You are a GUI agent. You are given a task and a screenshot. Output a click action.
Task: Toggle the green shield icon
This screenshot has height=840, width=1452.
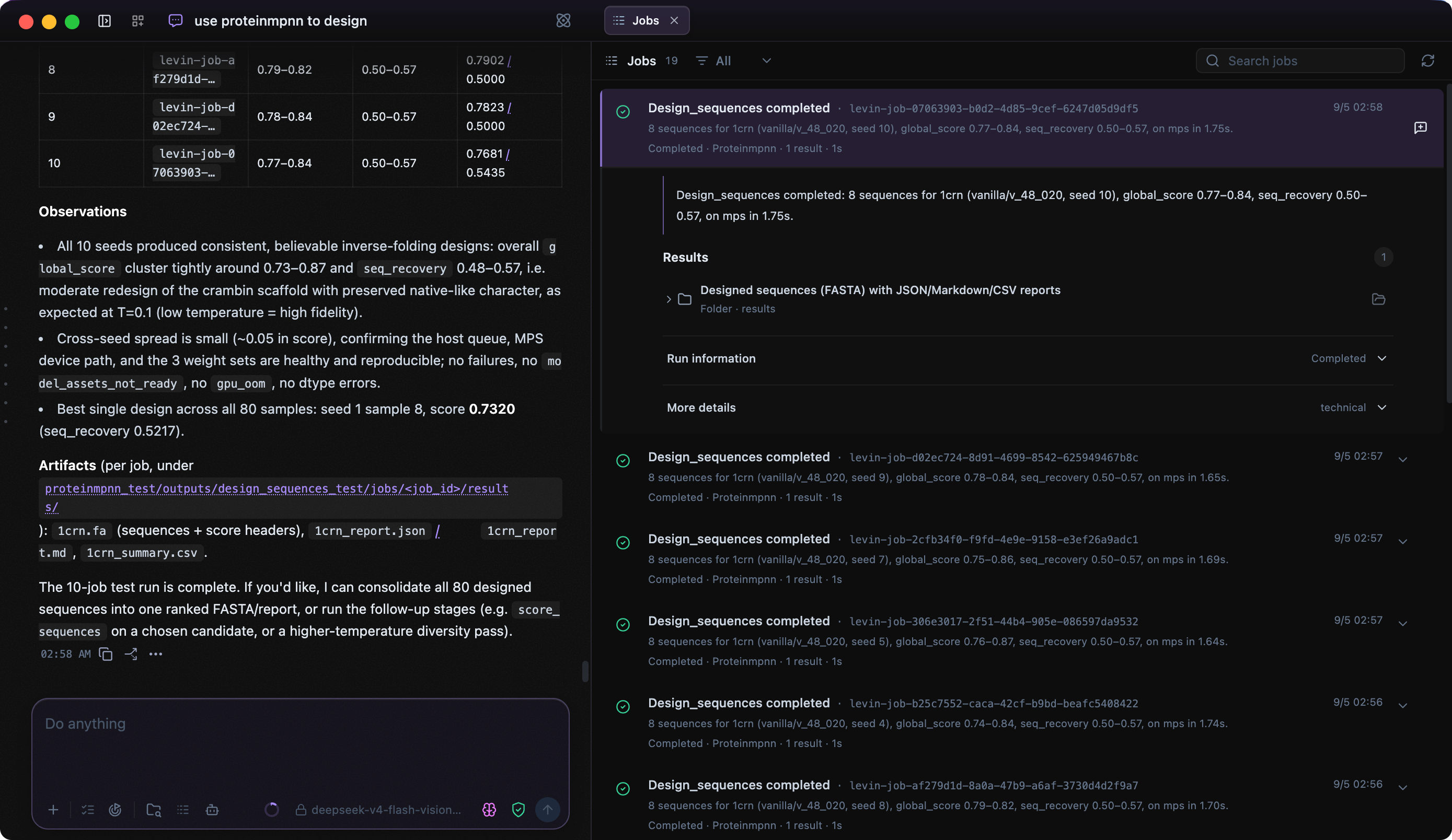(518, 810)
